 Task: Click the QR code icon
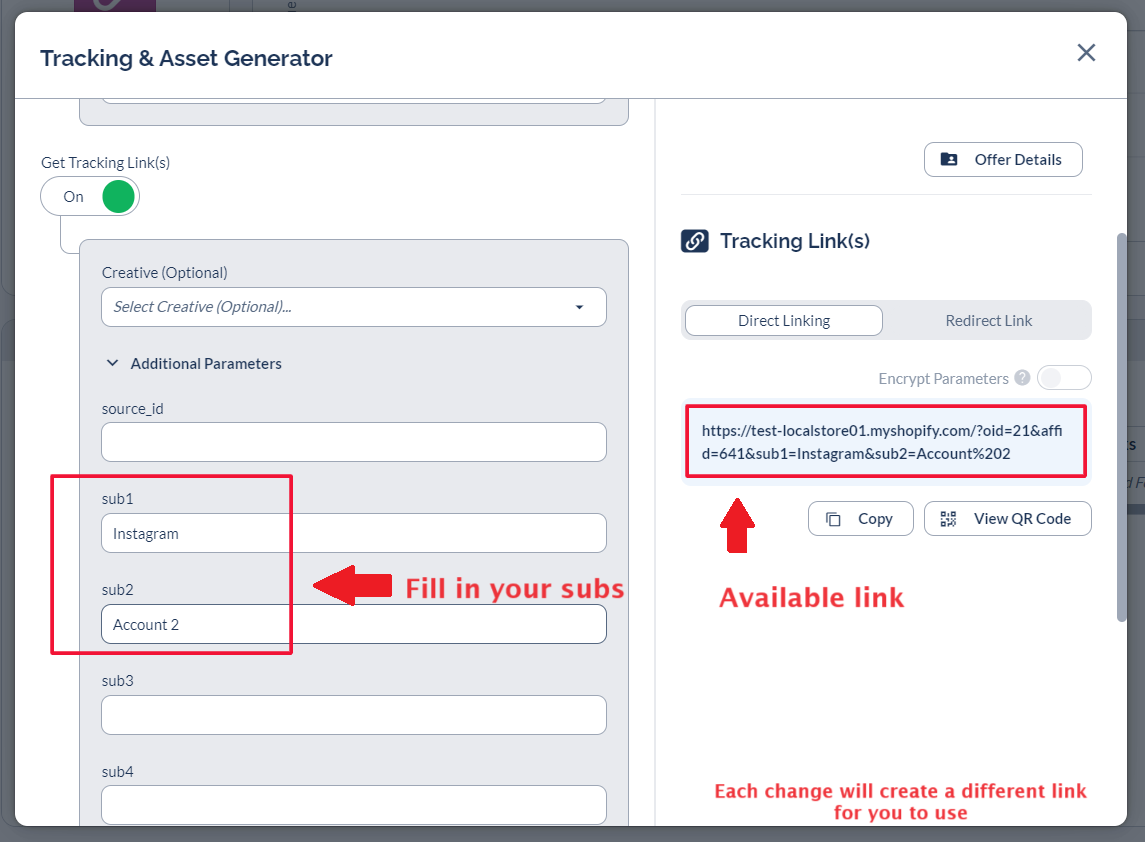click(x=948, y=519)
